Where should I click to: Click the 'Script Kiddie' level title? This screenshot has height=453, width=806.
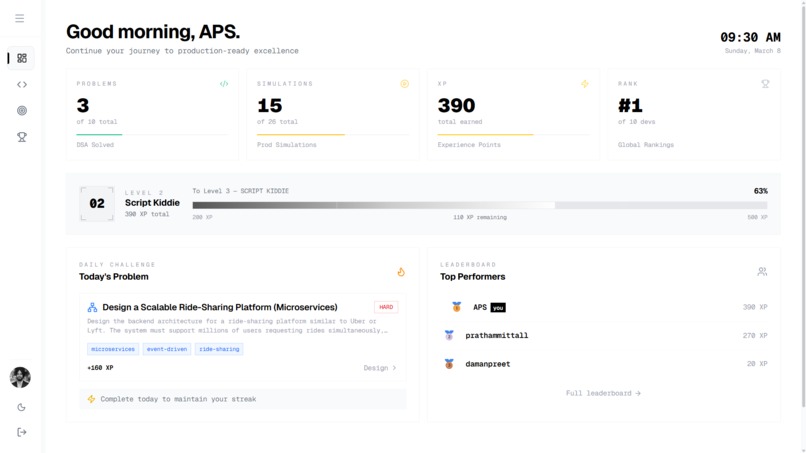152,203
